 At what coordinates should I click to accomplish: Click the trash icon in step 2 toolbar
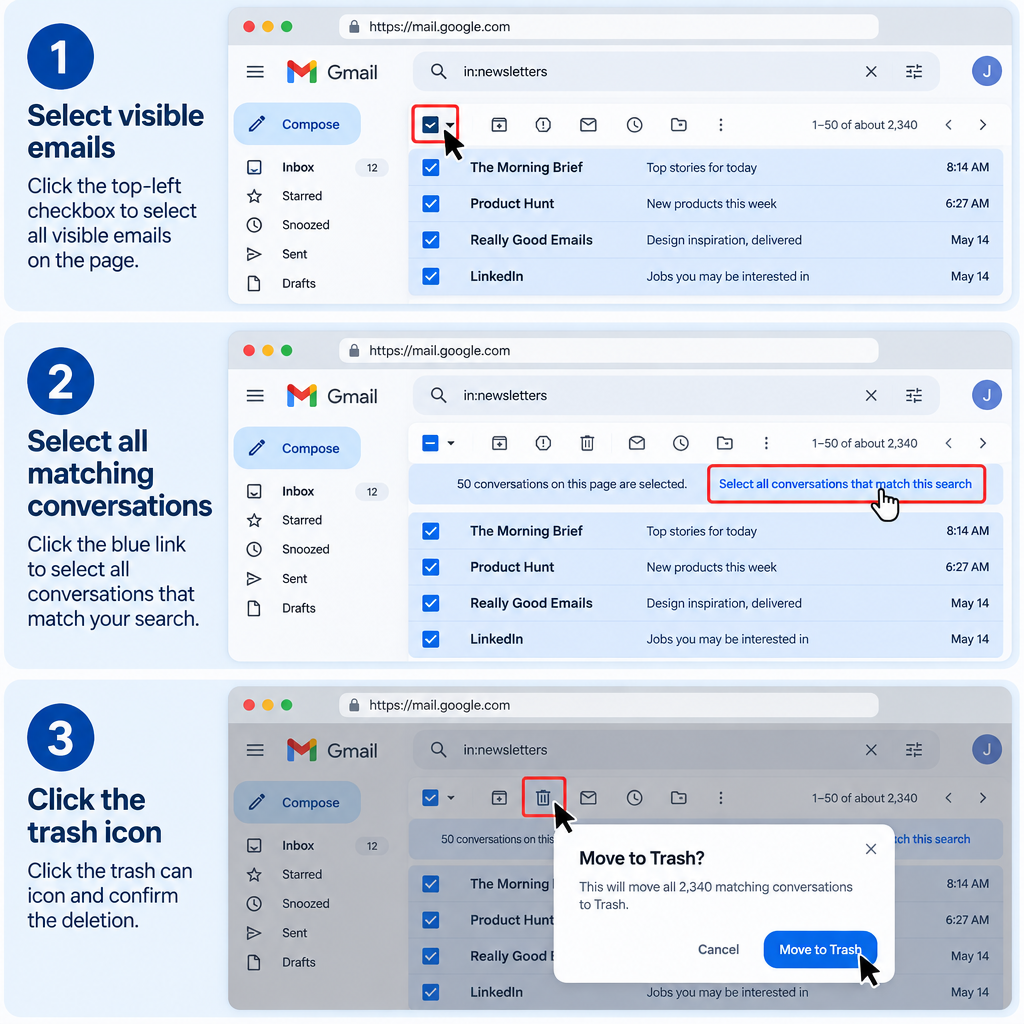pyautogui.click(x=587, y=443)
